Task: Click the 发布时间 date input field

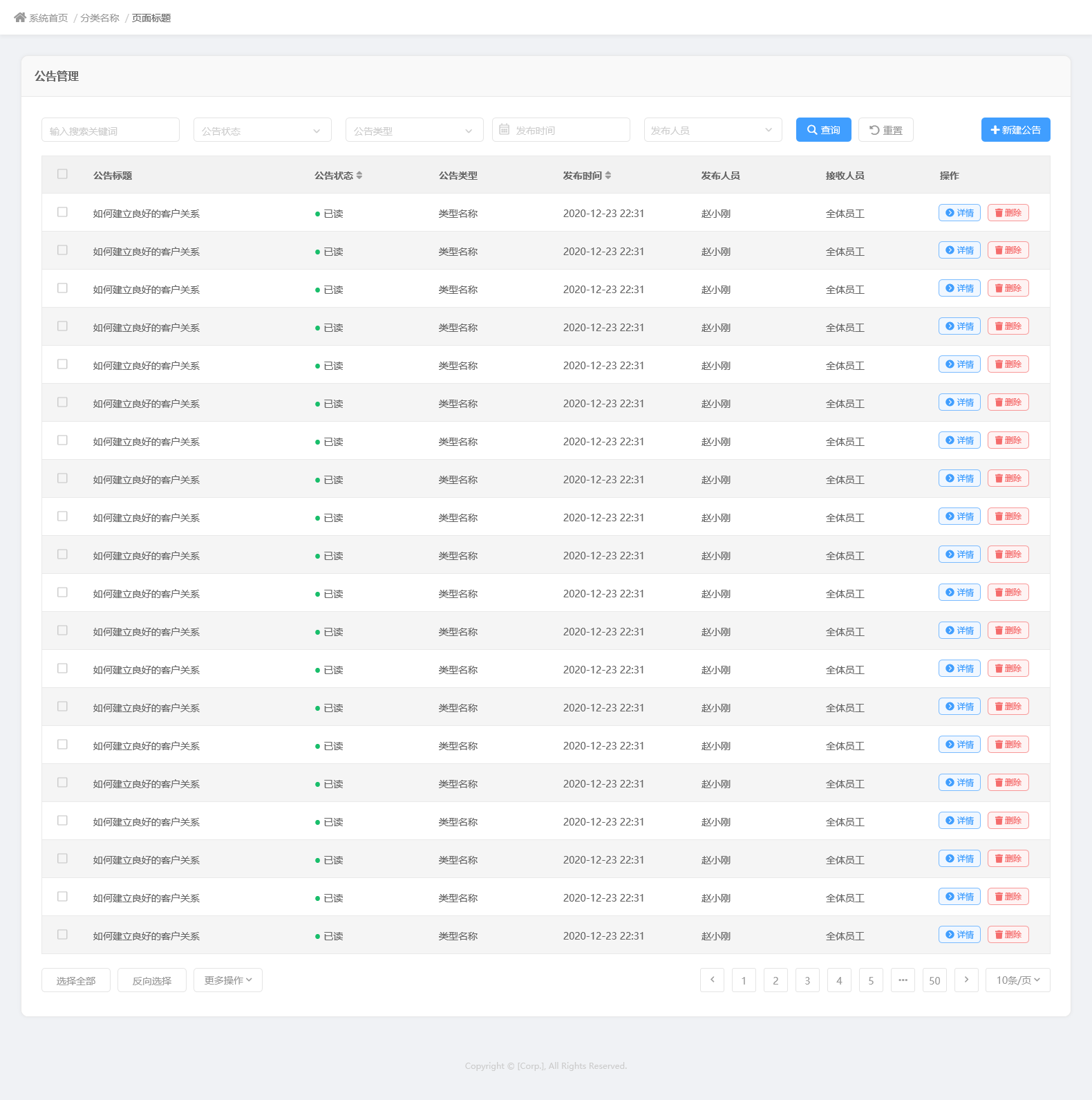Action: 561,130
